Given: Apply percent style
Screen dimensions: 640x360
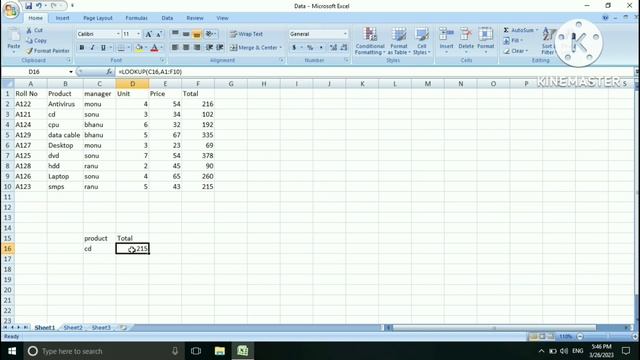Looking at the screenshot, I should pos(310,48).
